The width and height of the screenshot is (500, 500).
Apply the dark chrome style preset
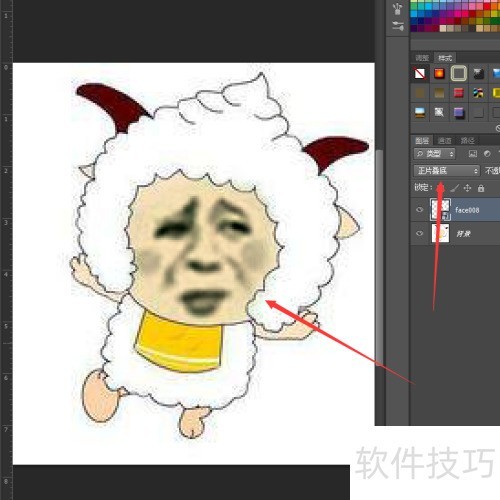pos(478,73)
